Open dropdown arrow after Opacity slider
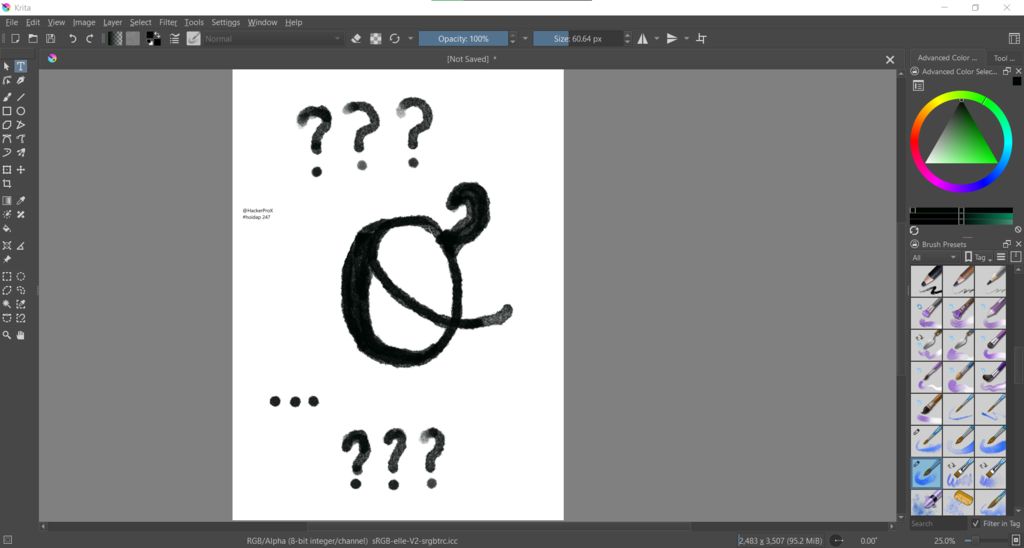The image size is (1024, 548). [525, 39]
